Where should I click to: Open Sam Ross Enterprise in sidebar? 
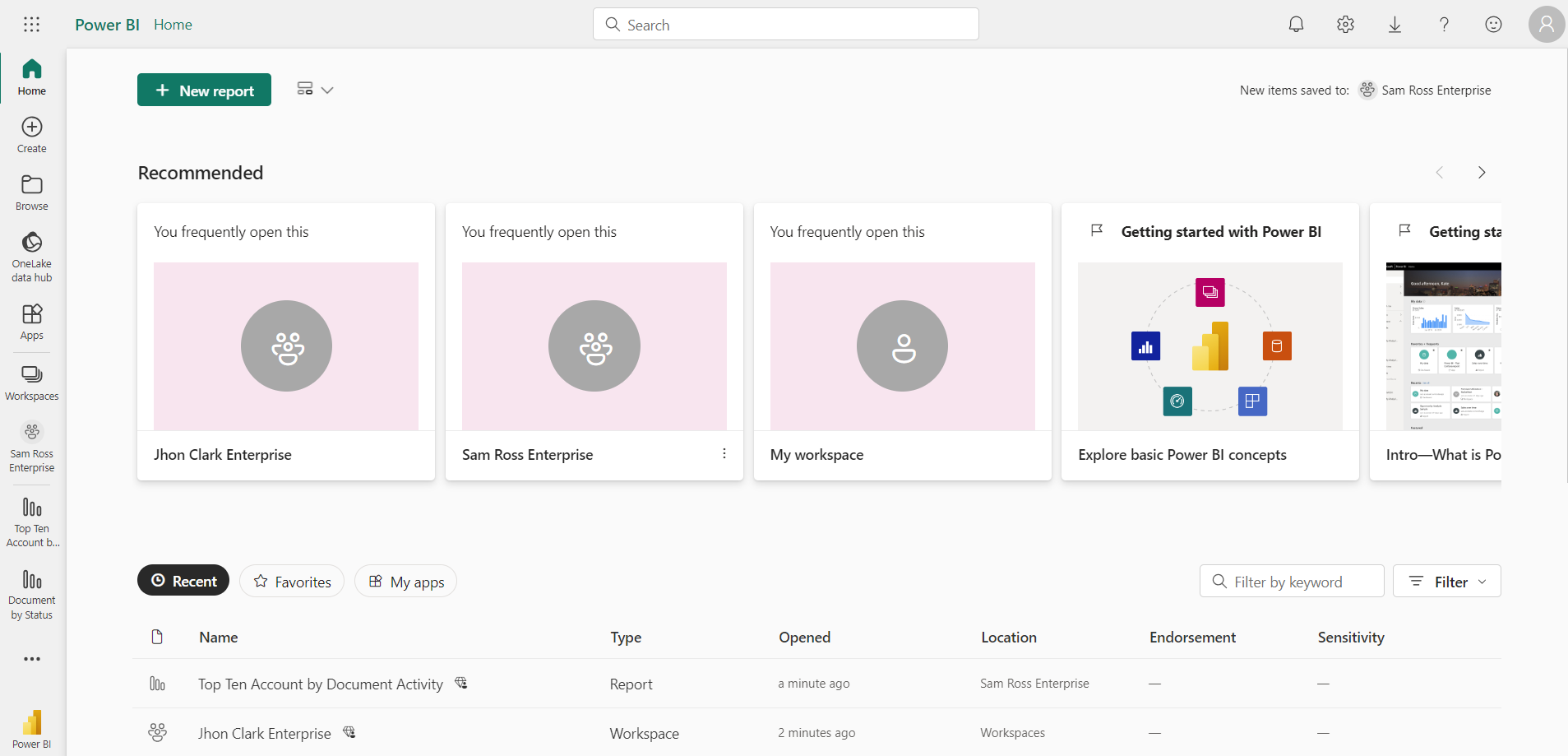32,448
